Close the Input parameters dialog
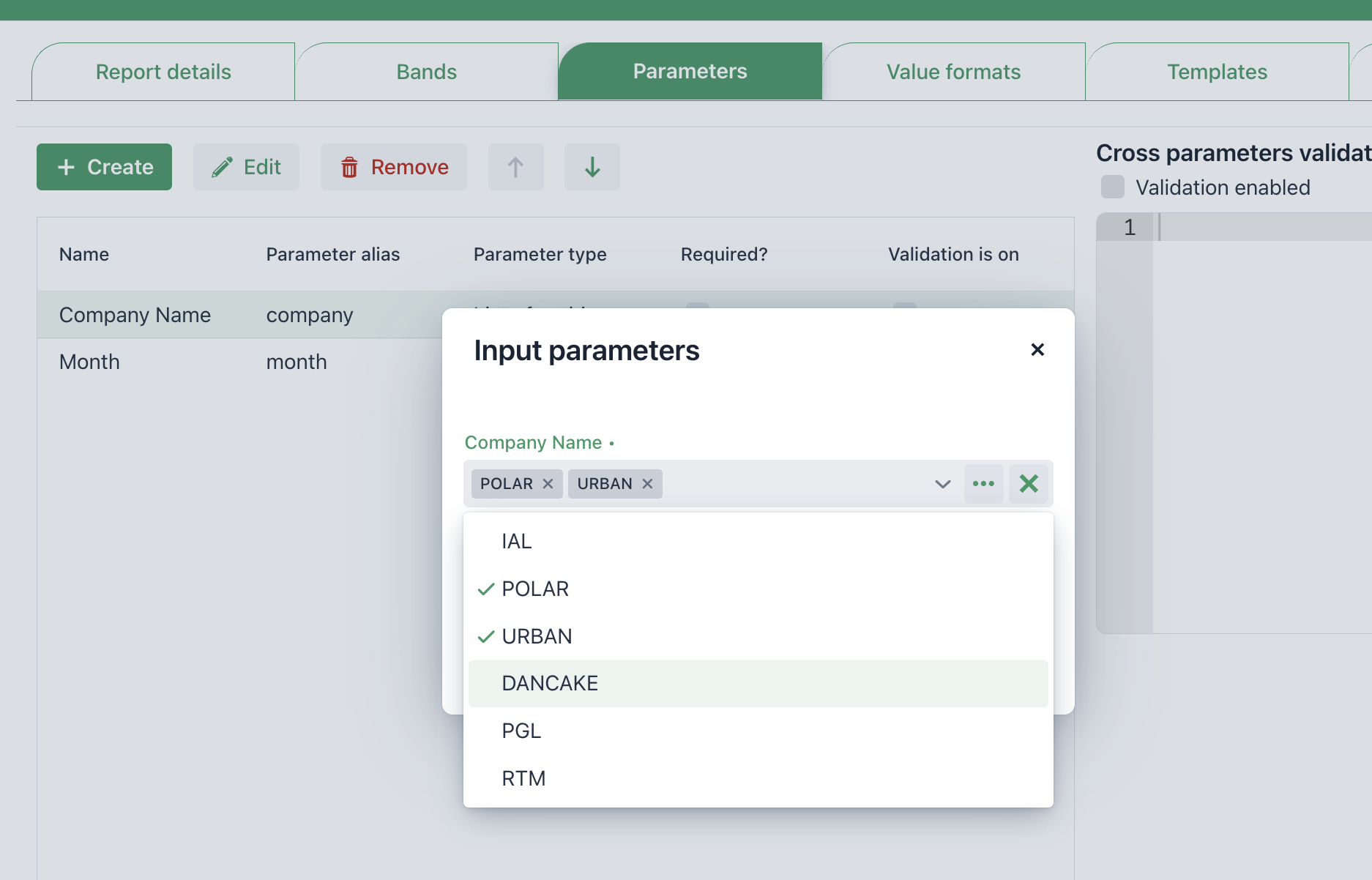 click(1037, 350)
